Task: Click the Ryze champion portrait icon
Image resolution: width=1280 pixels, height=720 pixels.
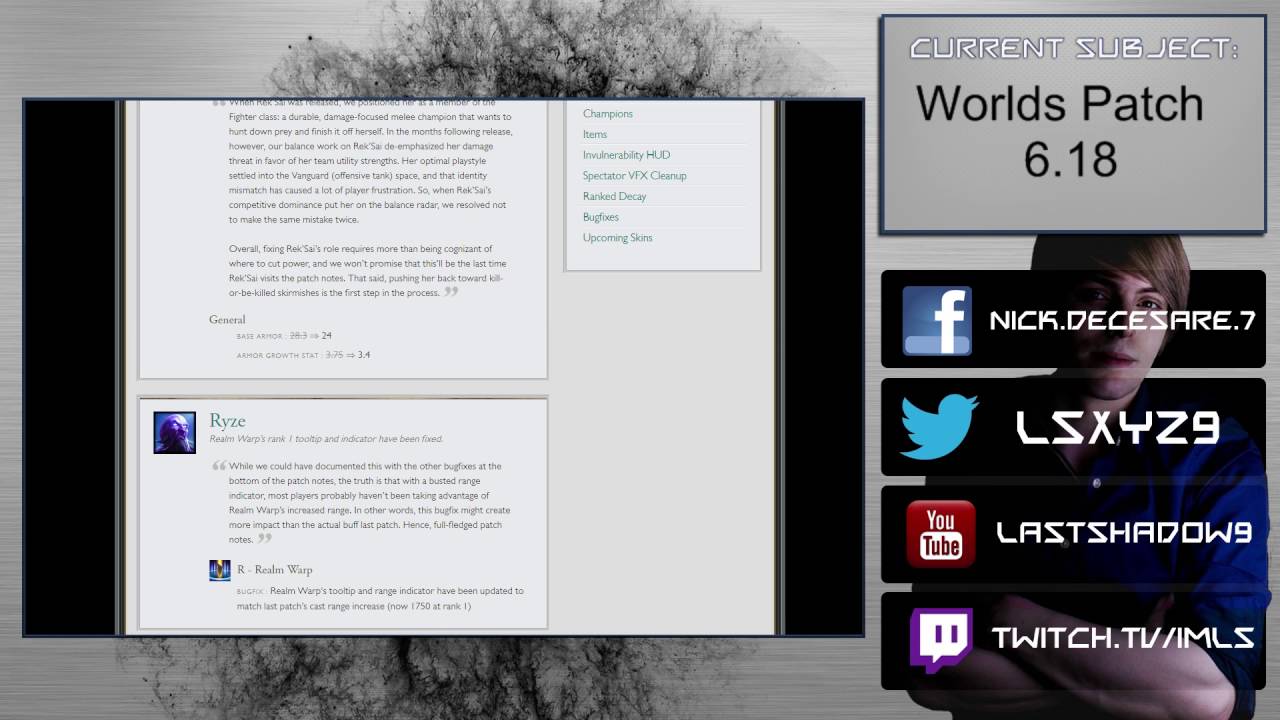Action: coord(174,432)
